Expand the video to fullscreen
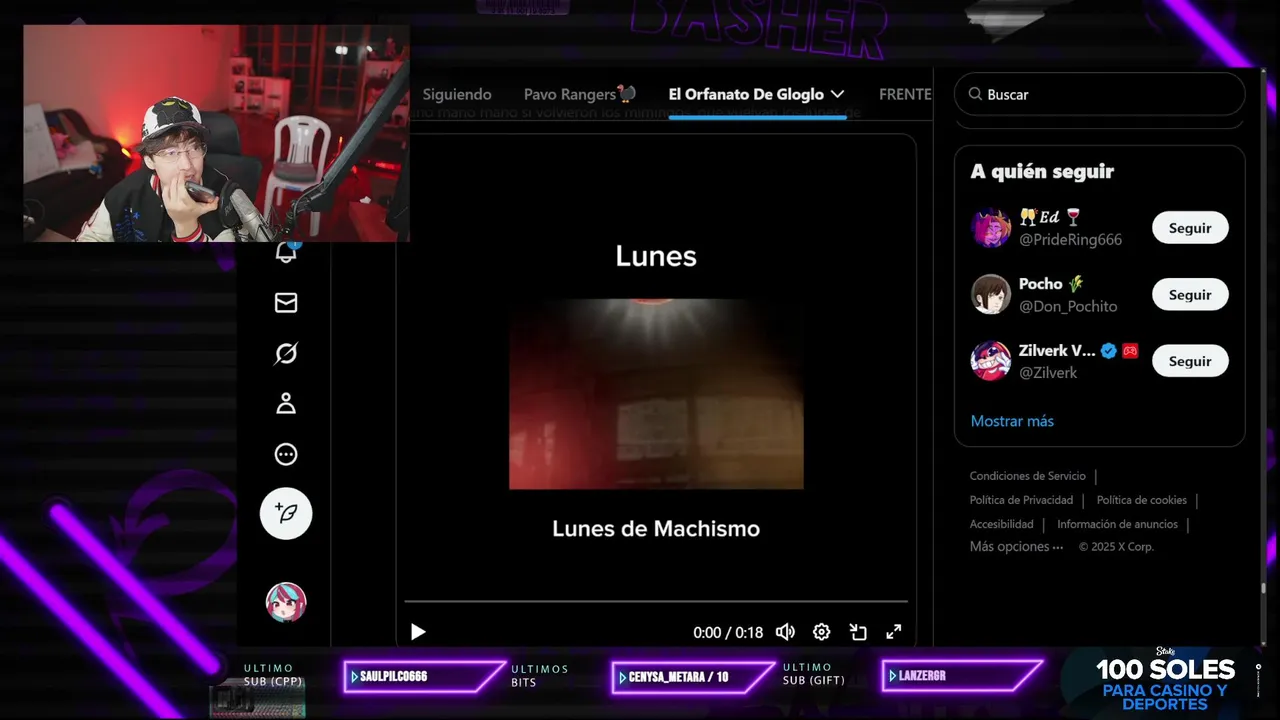Screen dimensions: 1280x720 [894, 632]
